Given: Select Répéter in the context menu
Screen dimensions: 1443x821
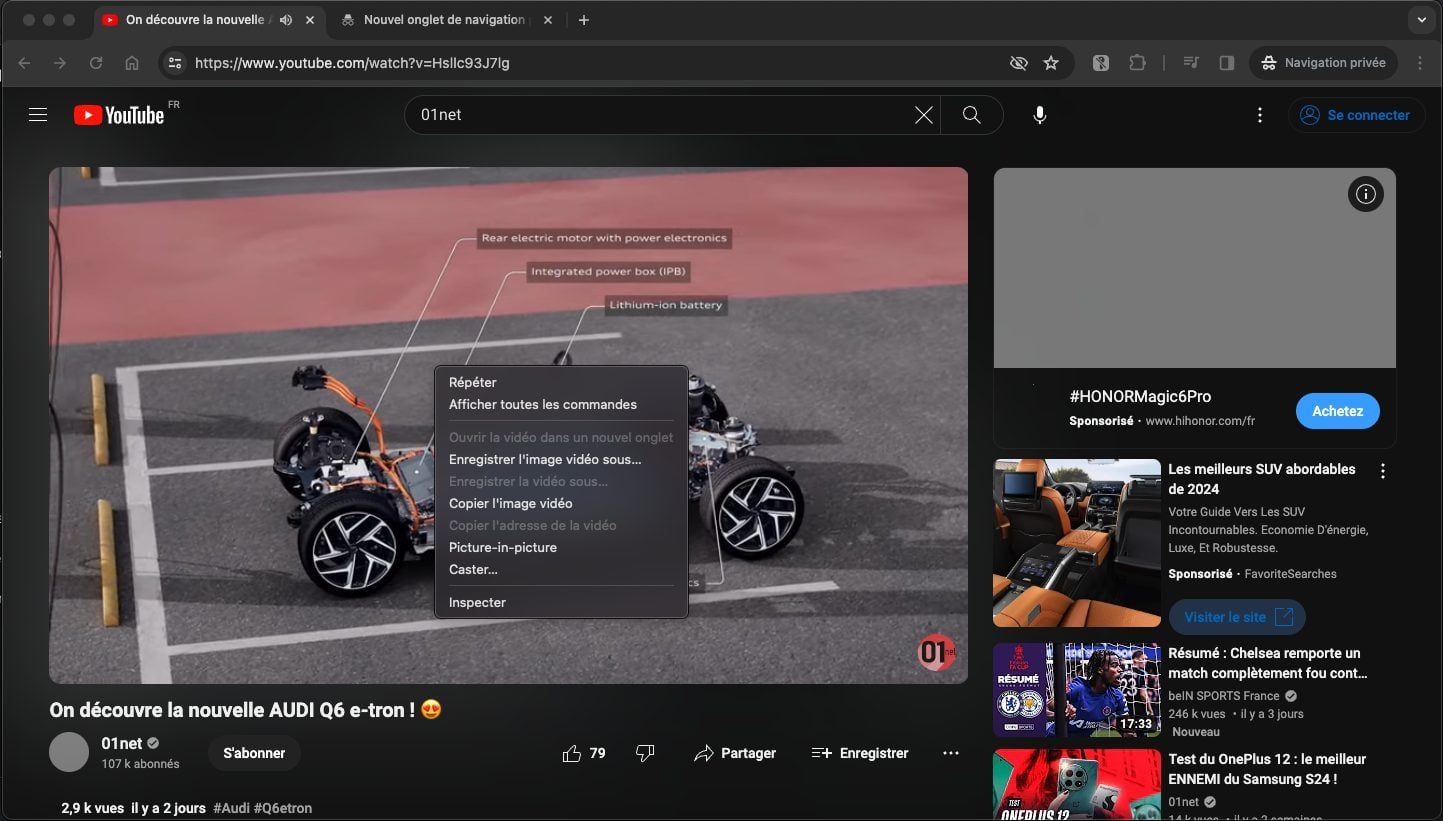Looking at the screenshot, I should pos(473,382).
